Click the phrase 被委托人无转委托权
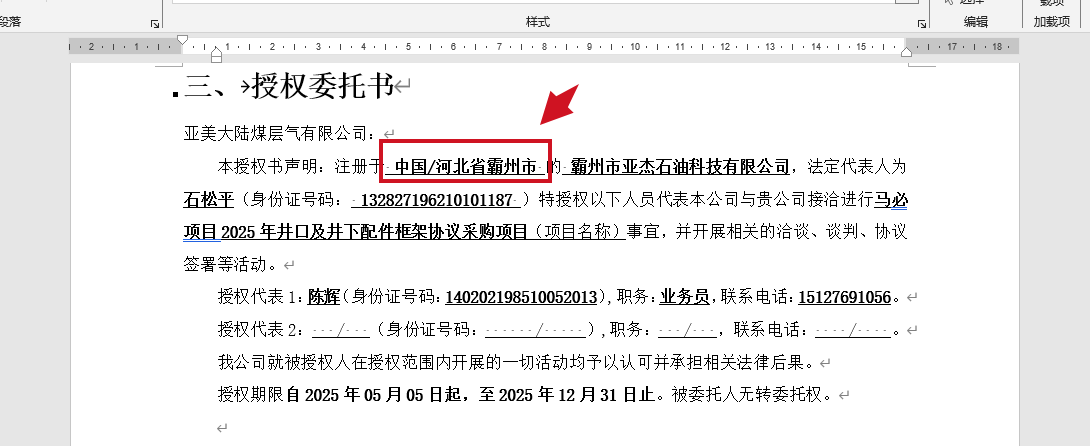This screenshot has width=1090, height=446. (746, 395)
